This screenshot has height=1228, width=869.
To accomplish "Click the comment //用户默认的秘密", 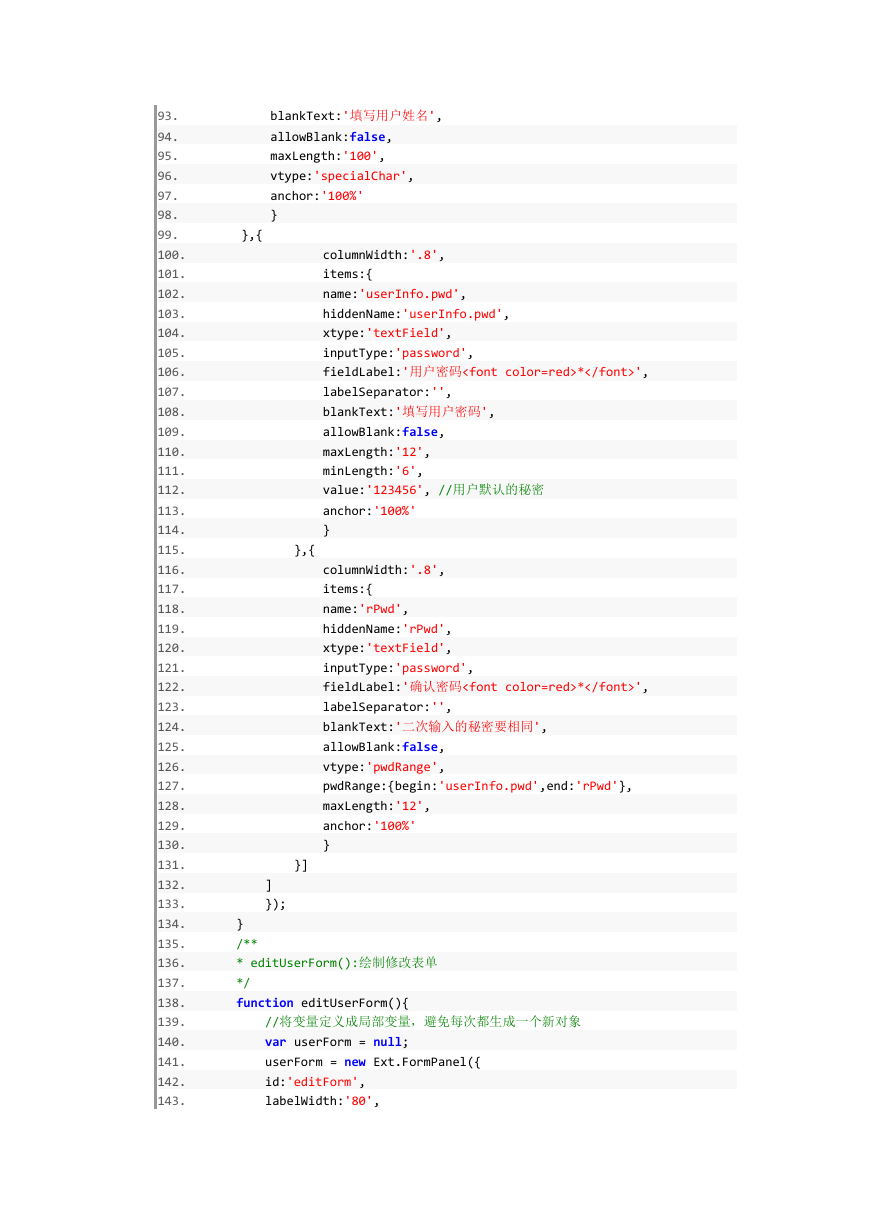I will click(491, 490).
